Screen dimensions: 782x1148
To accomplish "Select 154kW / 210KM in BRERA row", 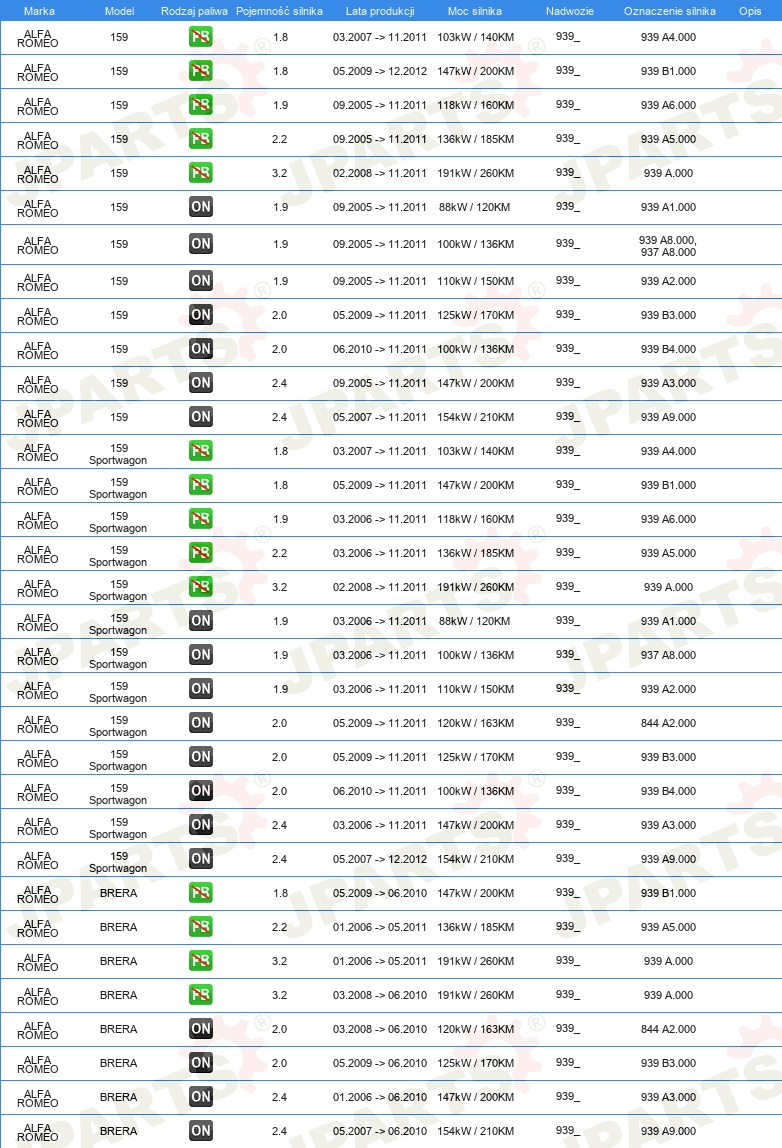I will click(x=476, y=1131).
